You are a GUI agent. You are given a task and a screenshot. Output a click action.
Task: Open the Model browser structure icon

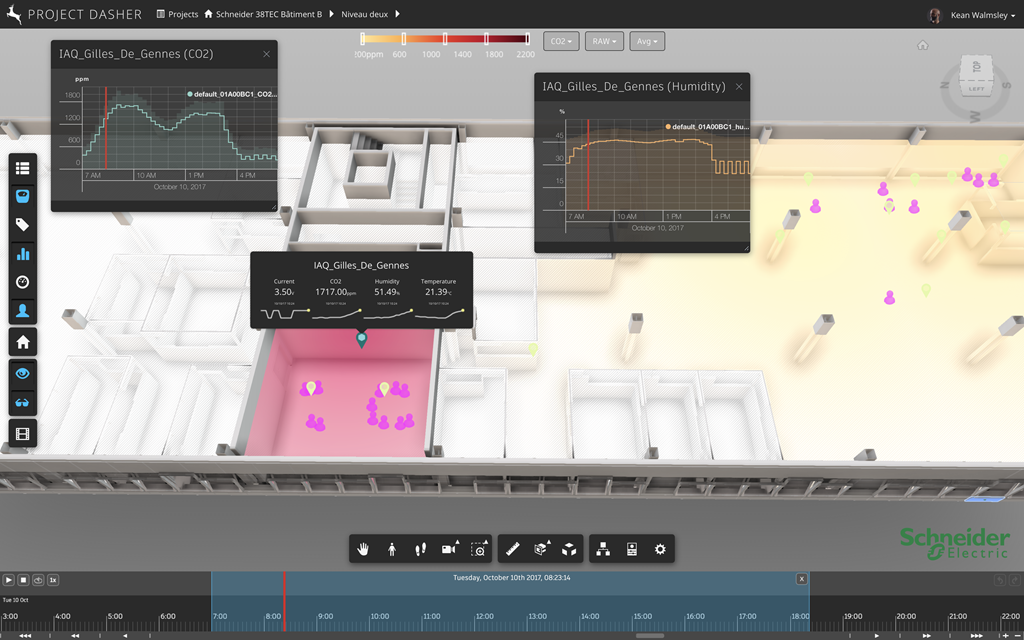click(x=603, y=549)
